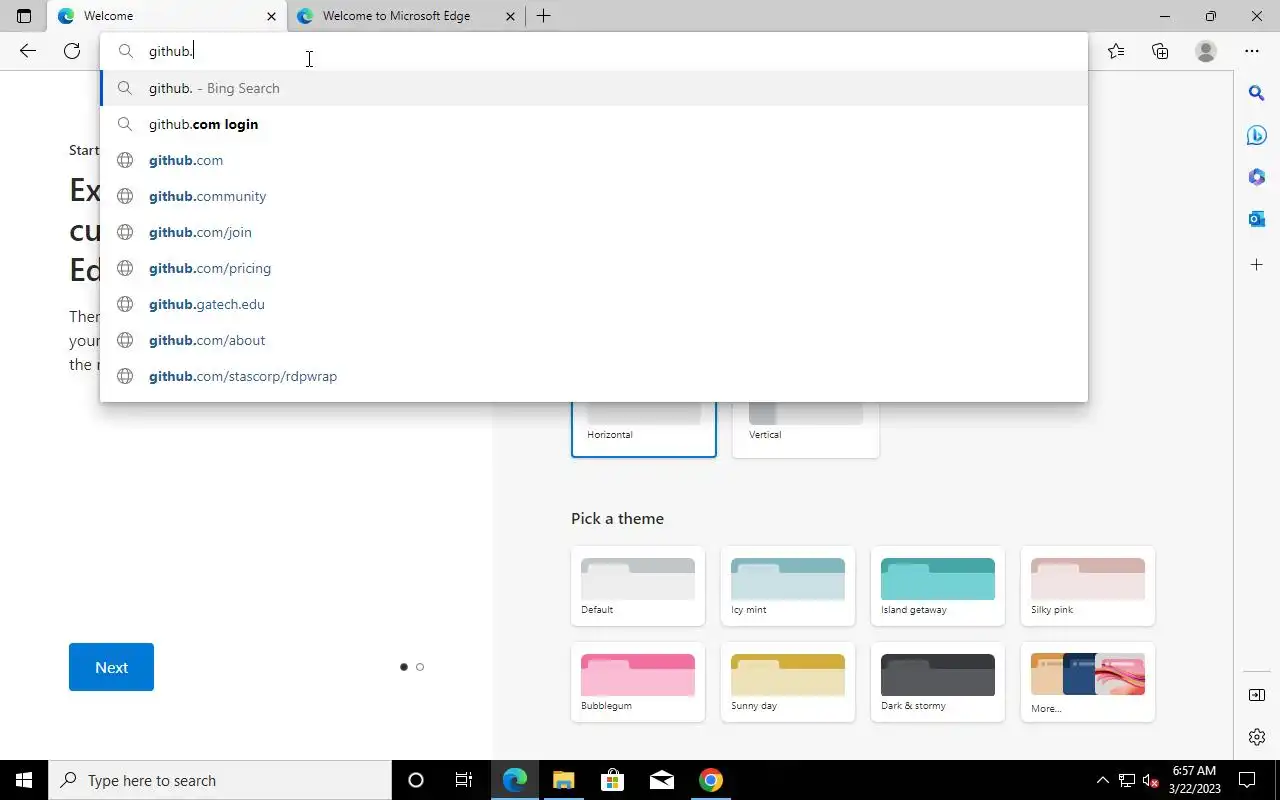Screen dimensions: 1280x800
Task: Open Mail app from the taskbar
Action: 661,780
